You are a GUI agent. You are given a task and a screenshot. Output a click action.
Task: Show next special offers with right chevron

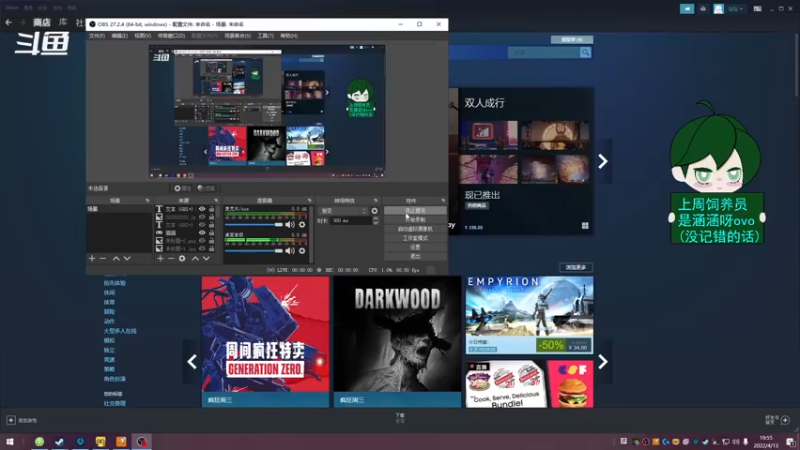603,362
